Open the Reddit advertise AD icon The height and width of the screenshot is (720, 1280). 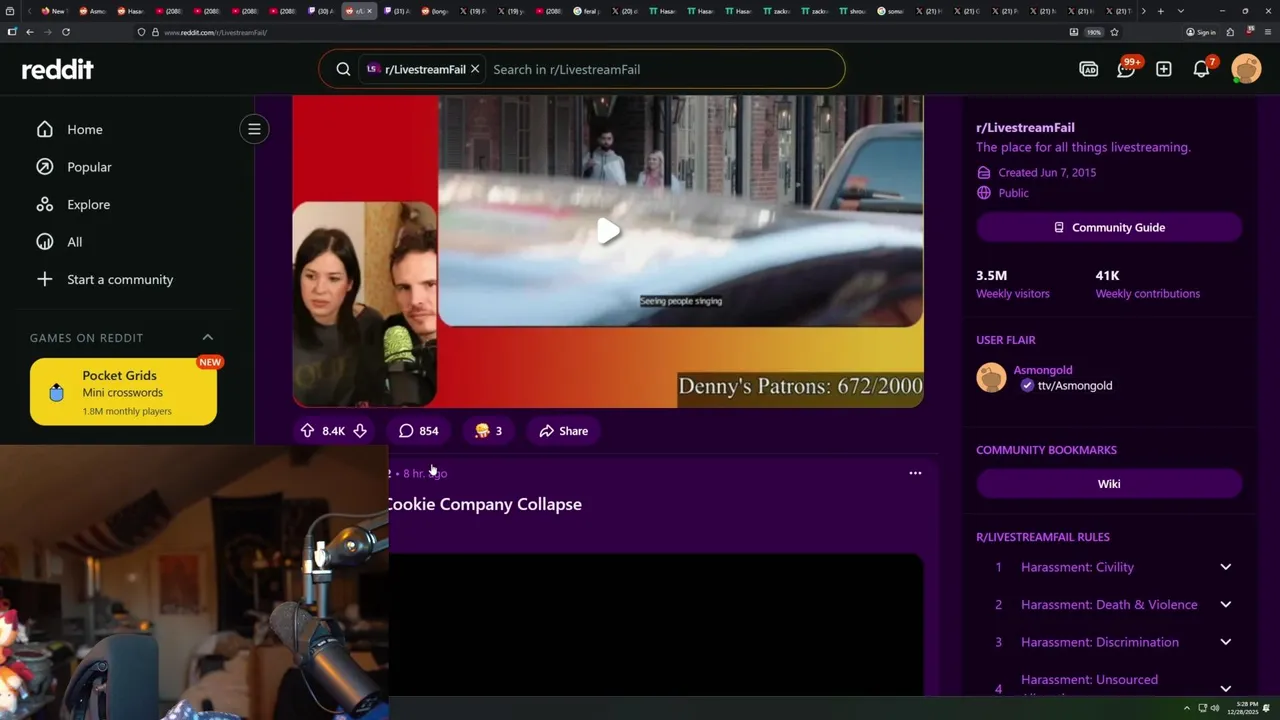point(1088,69)
